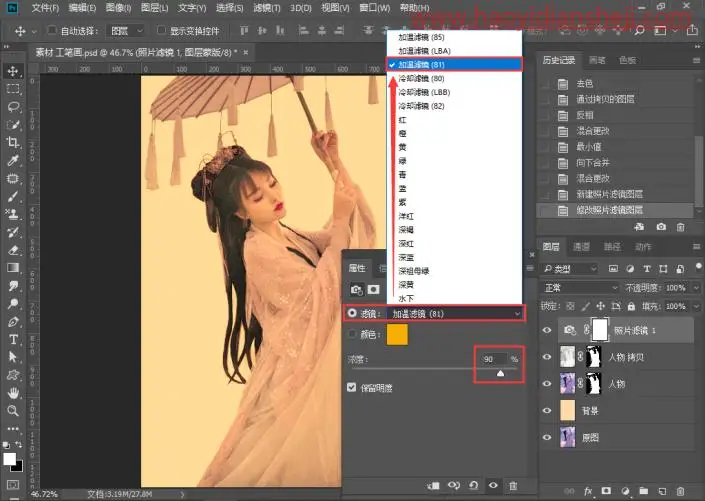Select the Path Selection arrow tool
The image size is (705, 501).
tap(13, 357)
